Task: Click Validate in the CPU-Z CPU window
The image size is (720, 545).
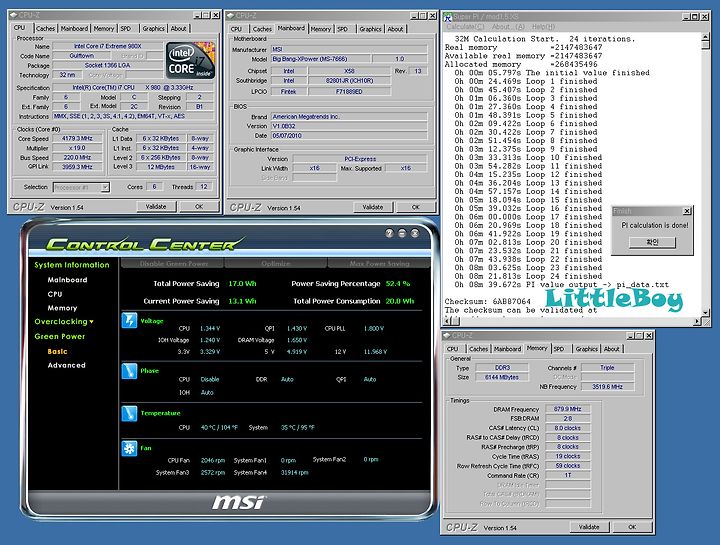Action: click(156, 207)
